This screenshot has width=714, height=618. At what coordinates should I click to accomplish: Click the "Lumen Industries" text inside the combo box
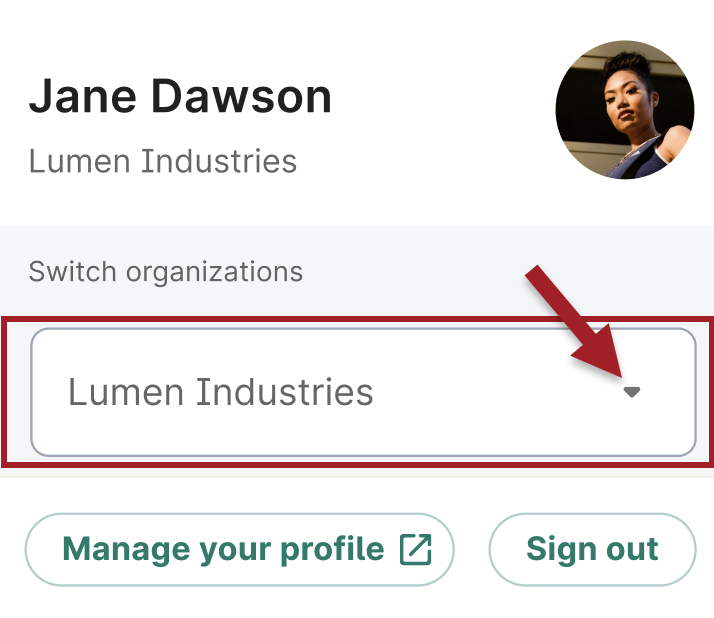(x=220, y=392)
